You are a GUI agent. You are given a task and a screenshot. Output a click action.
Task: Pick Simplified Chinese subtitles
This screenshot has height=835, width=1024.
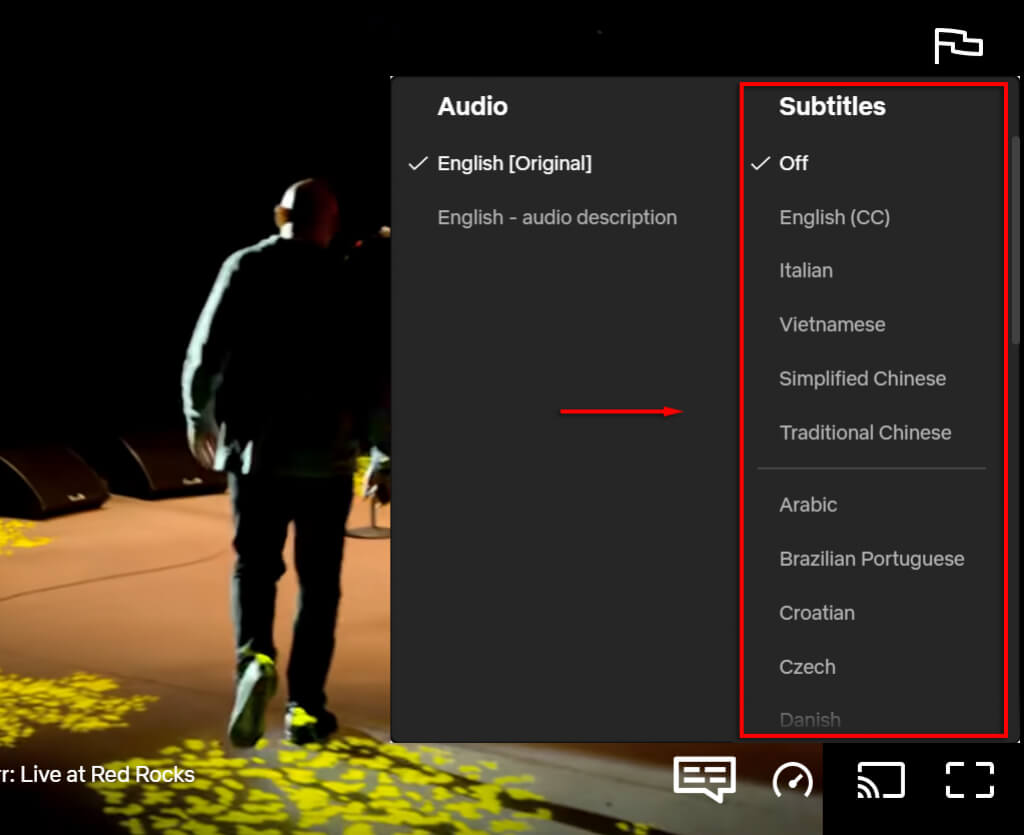(862, 379)
